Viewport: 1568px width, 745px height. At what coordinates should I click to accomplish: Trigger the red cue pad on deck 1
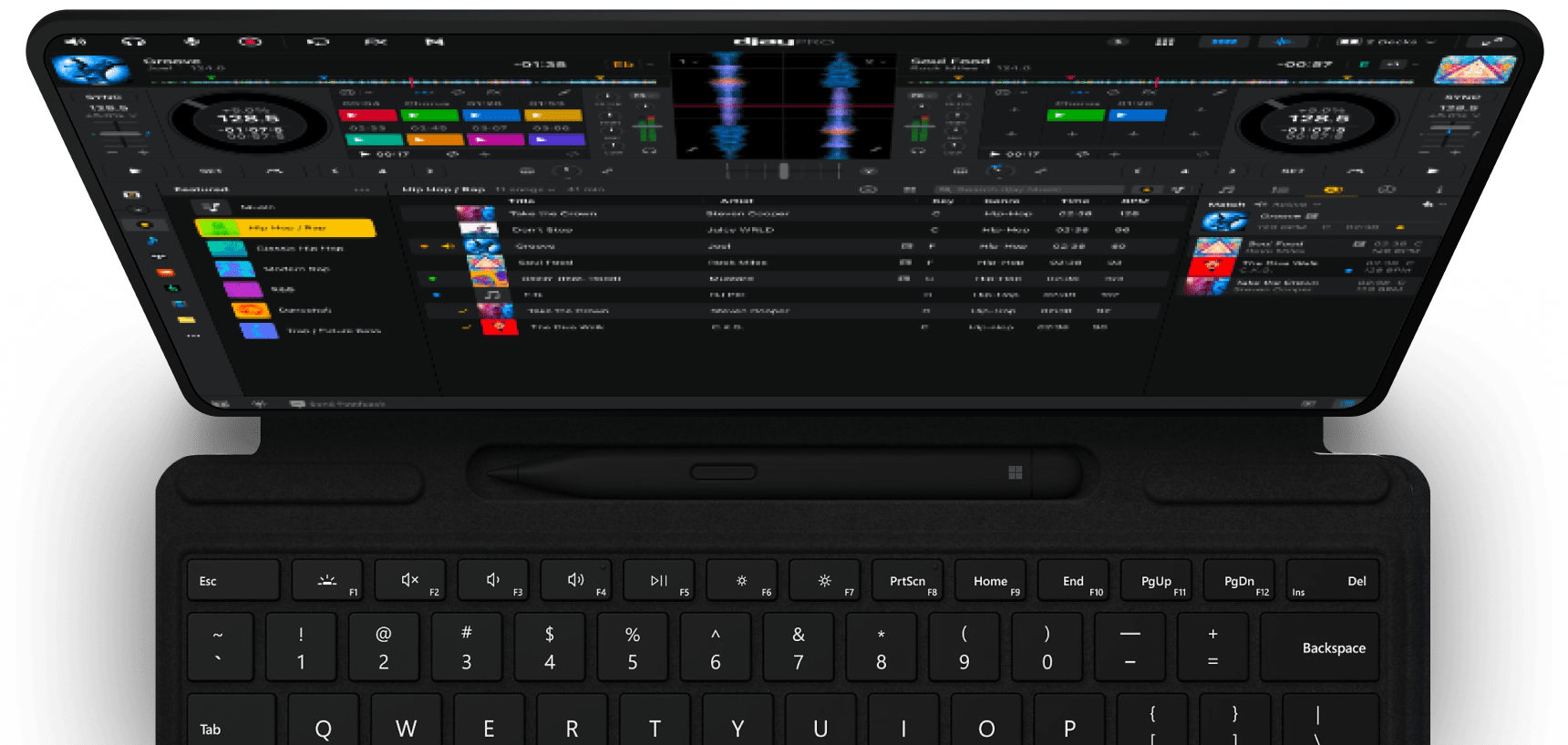pos(366,115)
